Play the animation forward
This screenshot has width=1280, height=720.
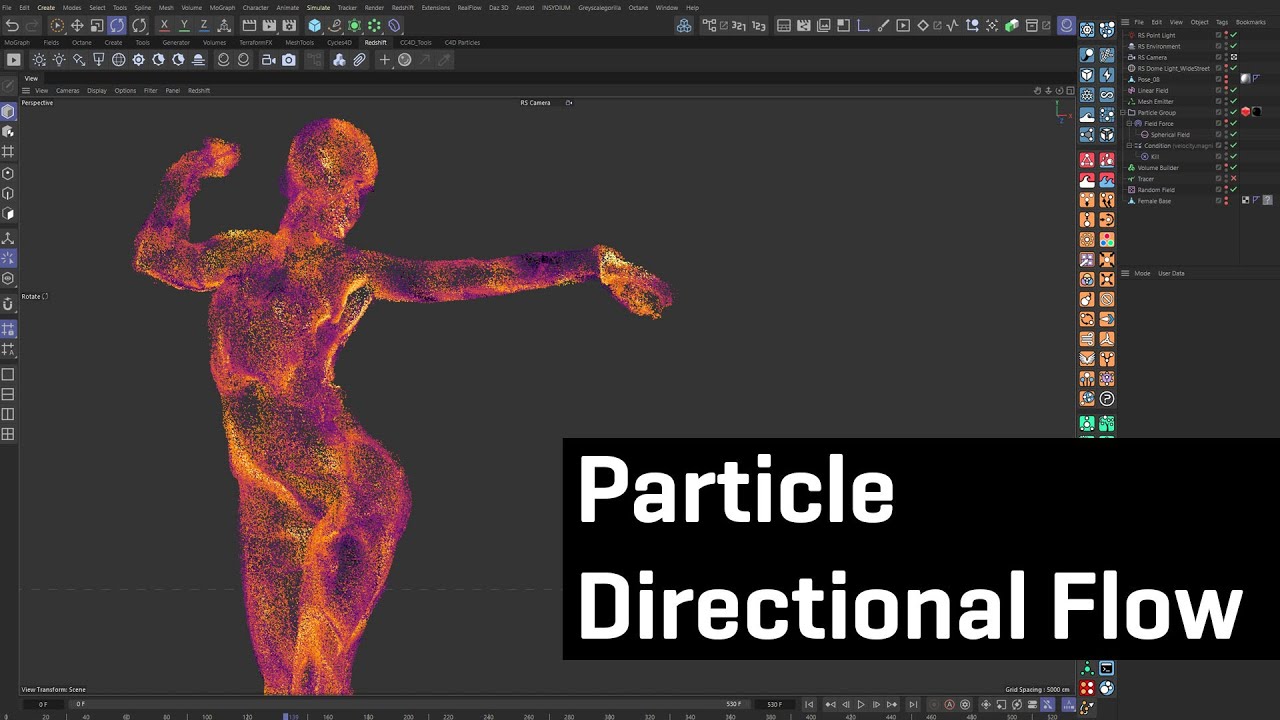pos(861,705)
